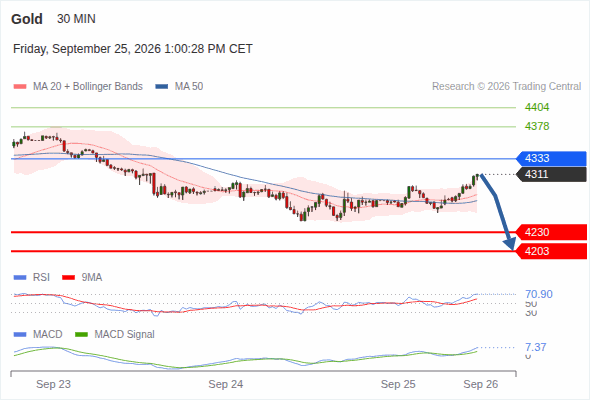Click the black 4311 current price tag
The width and height of the screenshot is (590, 400).
pyautogui.click(x=551, y=175)
